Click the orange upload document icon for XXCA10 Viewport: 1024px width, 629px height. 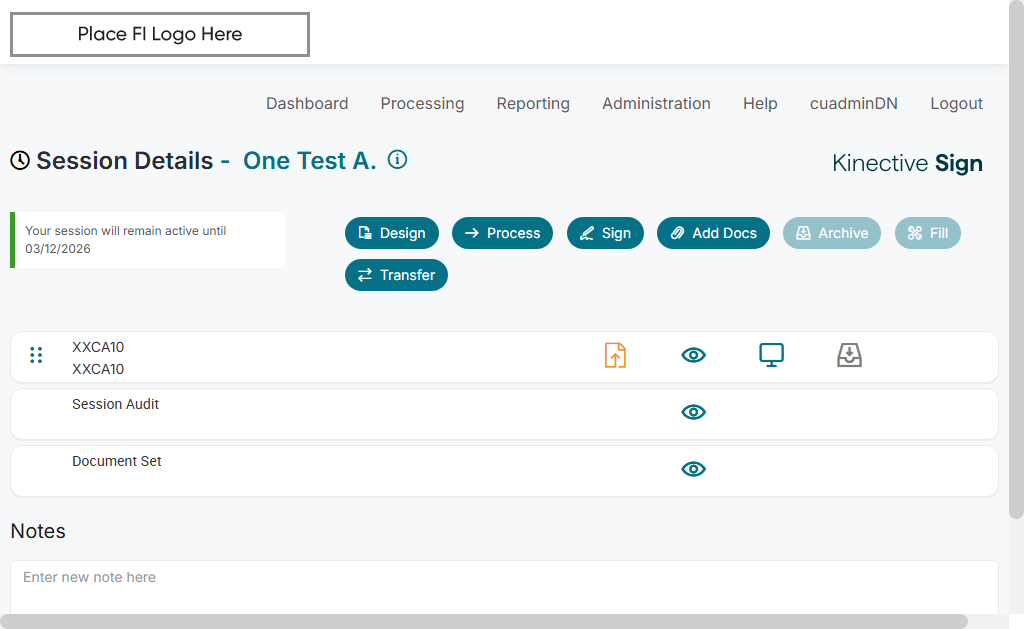point(615,355)
